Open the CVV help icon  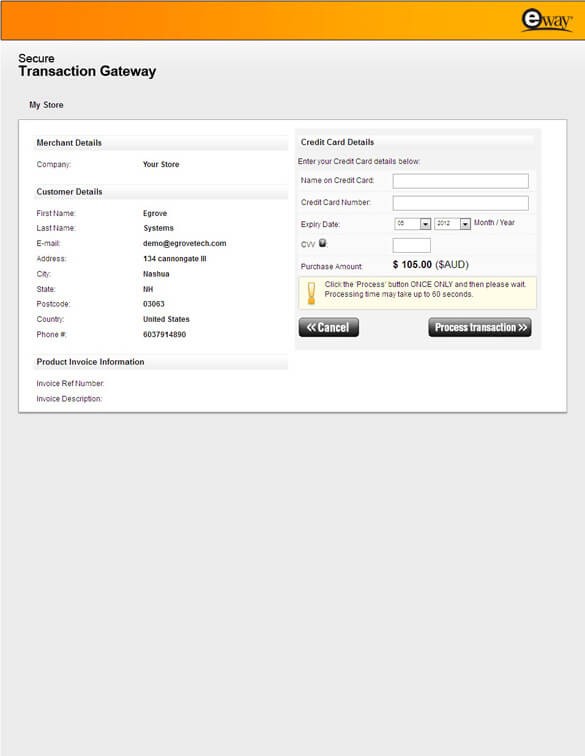tap(322, 243)
